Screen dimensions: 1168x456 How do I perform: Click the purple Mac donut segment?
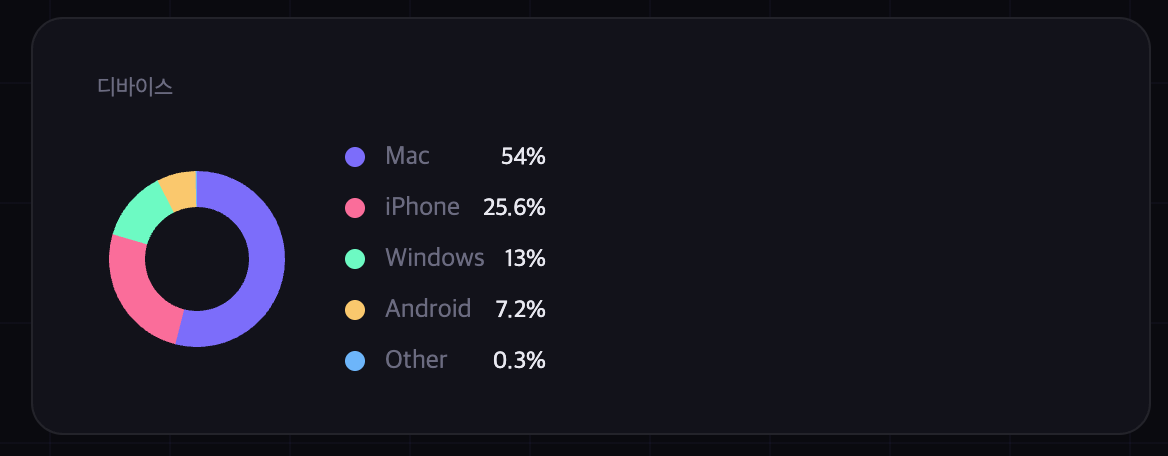pyautogui.click(x=260, y=270)
